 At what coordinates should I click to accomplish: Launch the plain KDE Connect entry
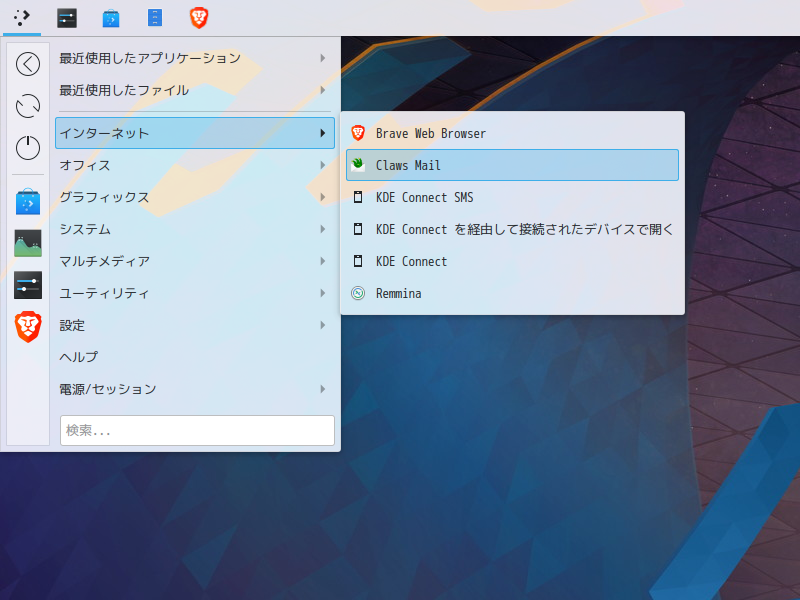(512, 261)
